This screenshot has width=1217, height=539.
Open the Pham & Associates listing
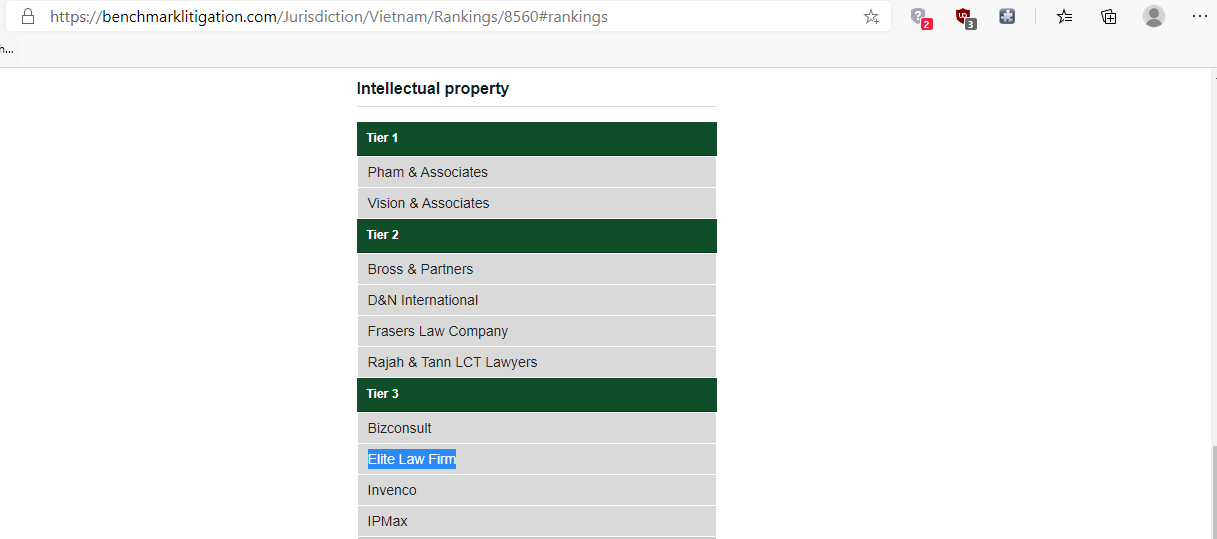(427, 172)
